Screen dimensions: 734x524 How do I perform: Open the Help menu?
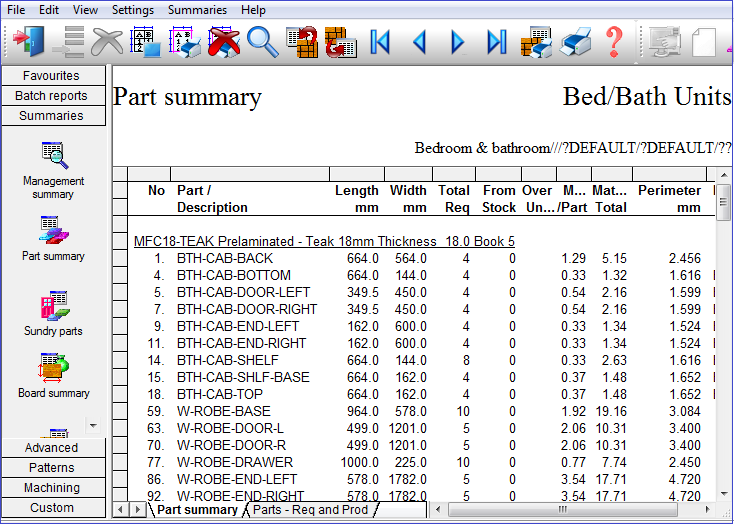pos(253,9)
